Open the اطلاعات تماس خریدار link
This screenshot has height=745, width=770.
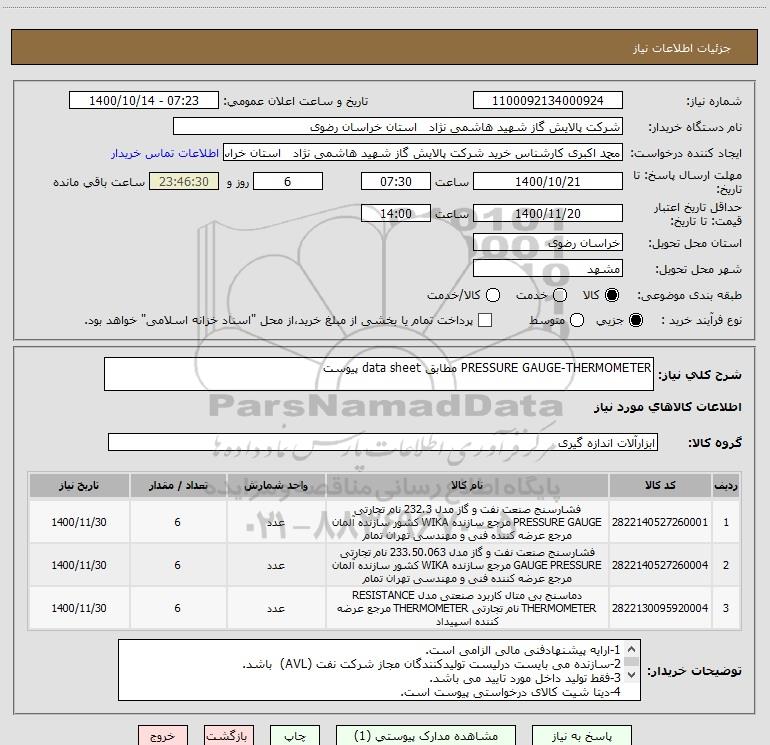point(165,153)
